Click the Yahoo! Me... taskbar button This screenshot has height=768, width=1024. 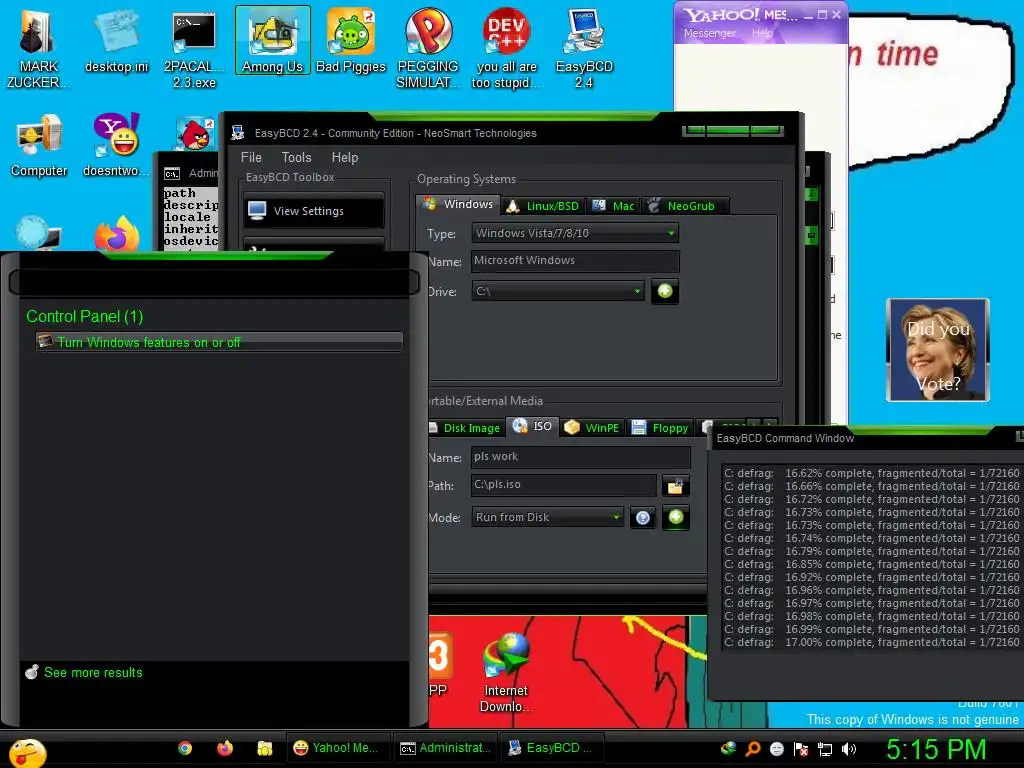[338, 748]
